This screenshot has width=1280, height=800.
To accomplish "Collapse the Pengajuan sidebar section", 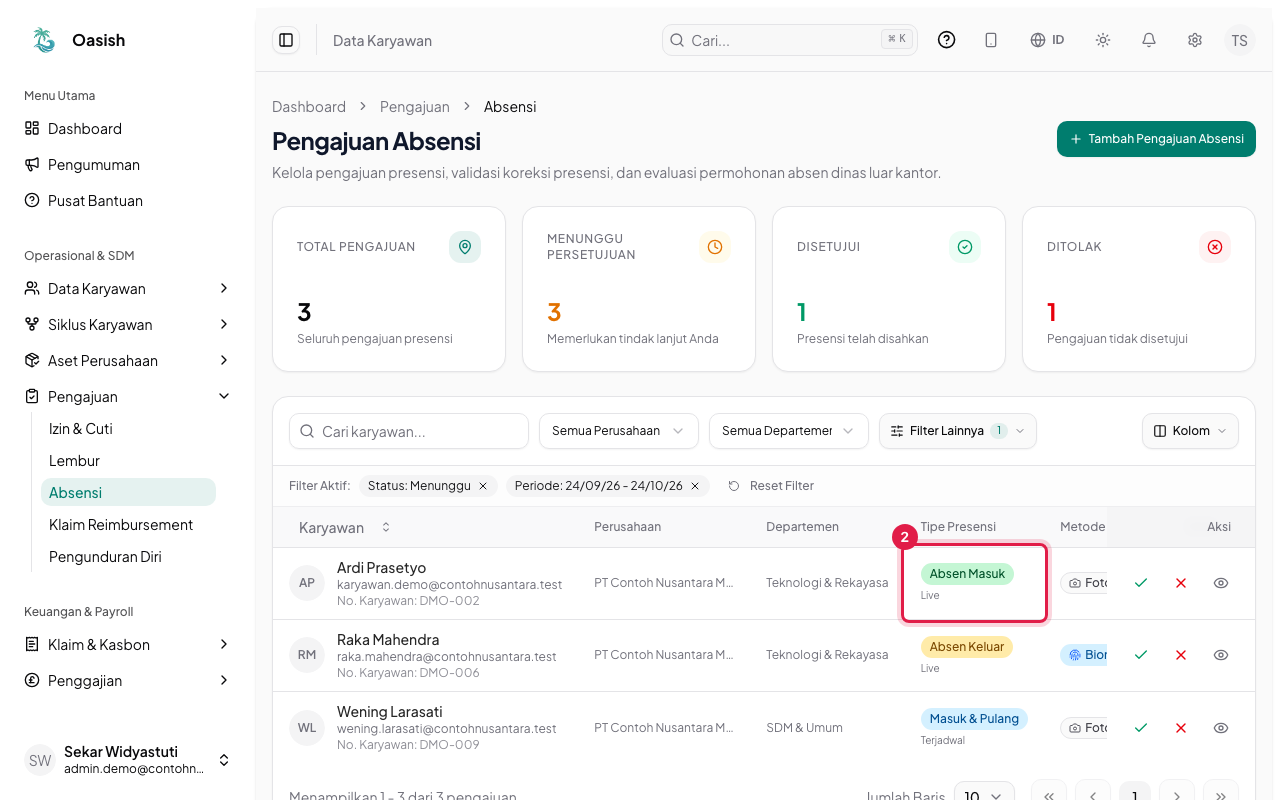I will tap(128, 397).
